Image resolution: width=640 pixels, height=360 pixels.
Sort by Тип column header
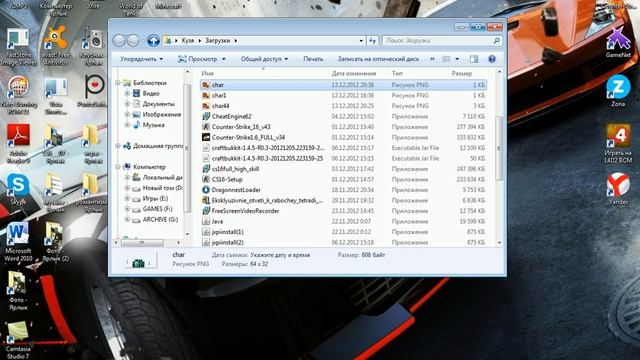[418, 73]
